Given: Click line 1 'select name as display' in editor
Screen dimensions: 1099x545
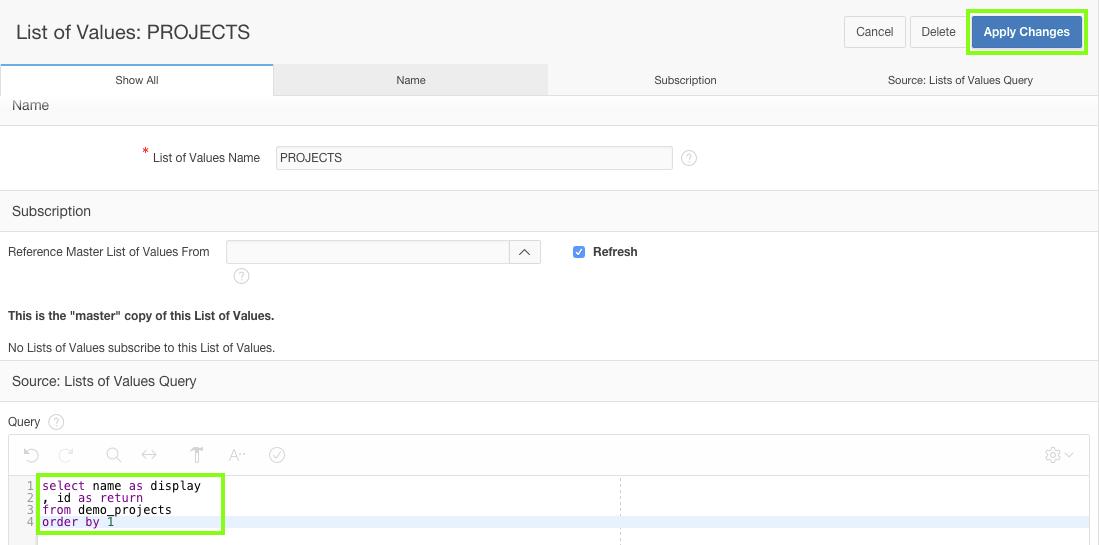Looking at the screenshot, I should (121, 485).
